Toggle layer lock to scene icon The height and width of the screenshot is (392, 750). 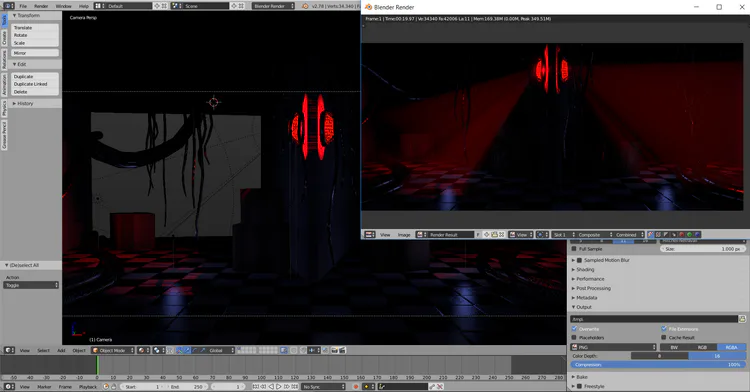[284, 350]
